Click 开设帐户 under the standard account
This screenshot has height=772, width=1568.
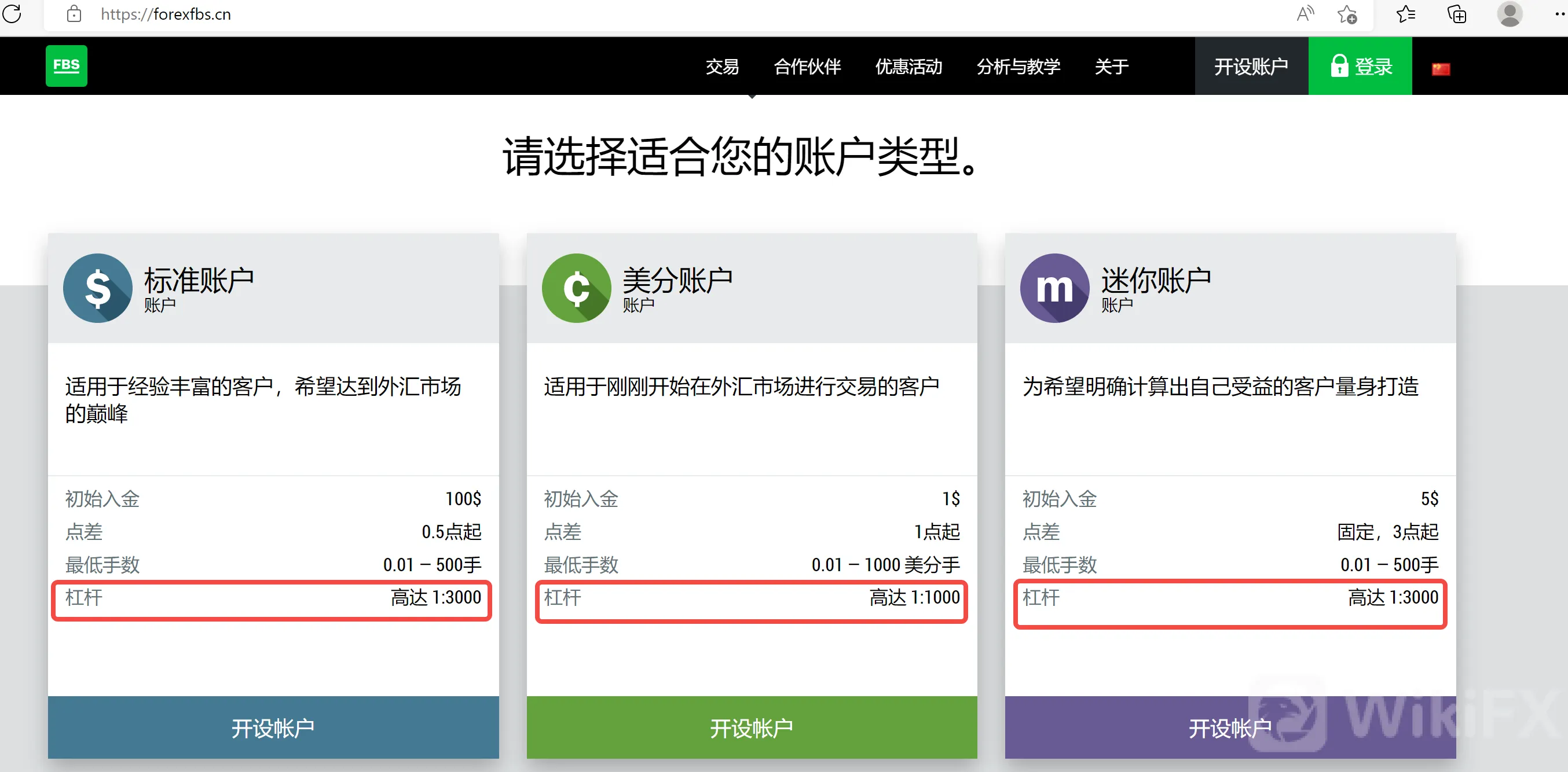pyautogui.click(x=273, y=727)
